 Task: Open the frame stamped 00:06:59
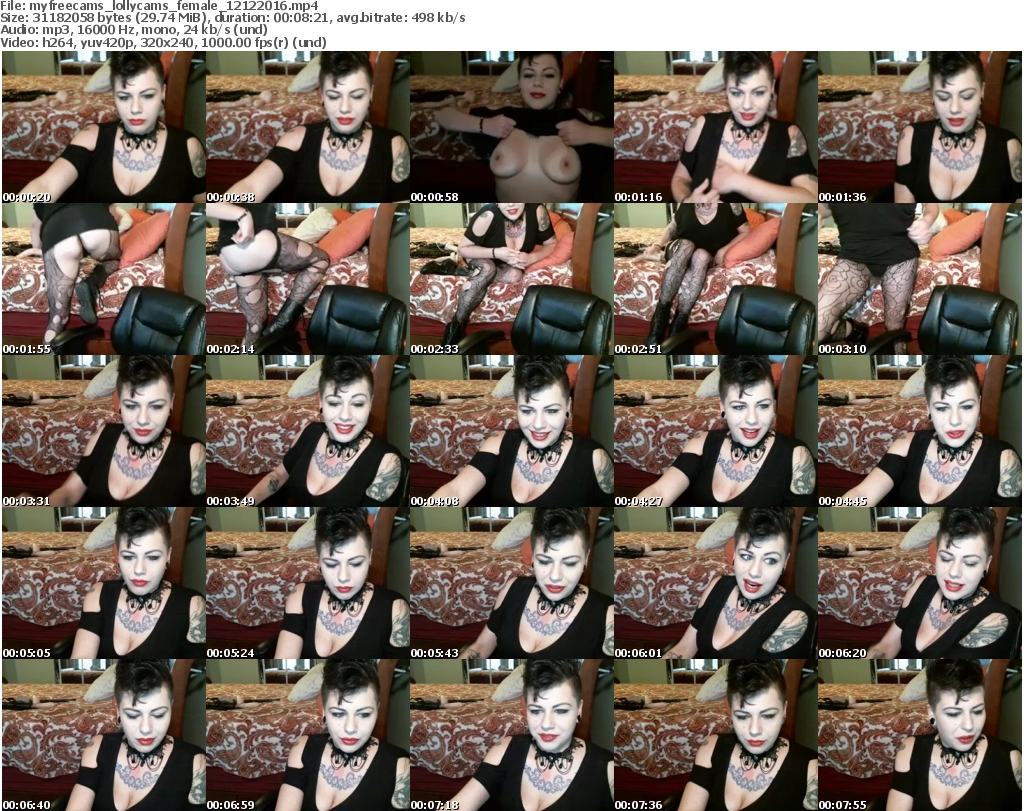point(308,735)
